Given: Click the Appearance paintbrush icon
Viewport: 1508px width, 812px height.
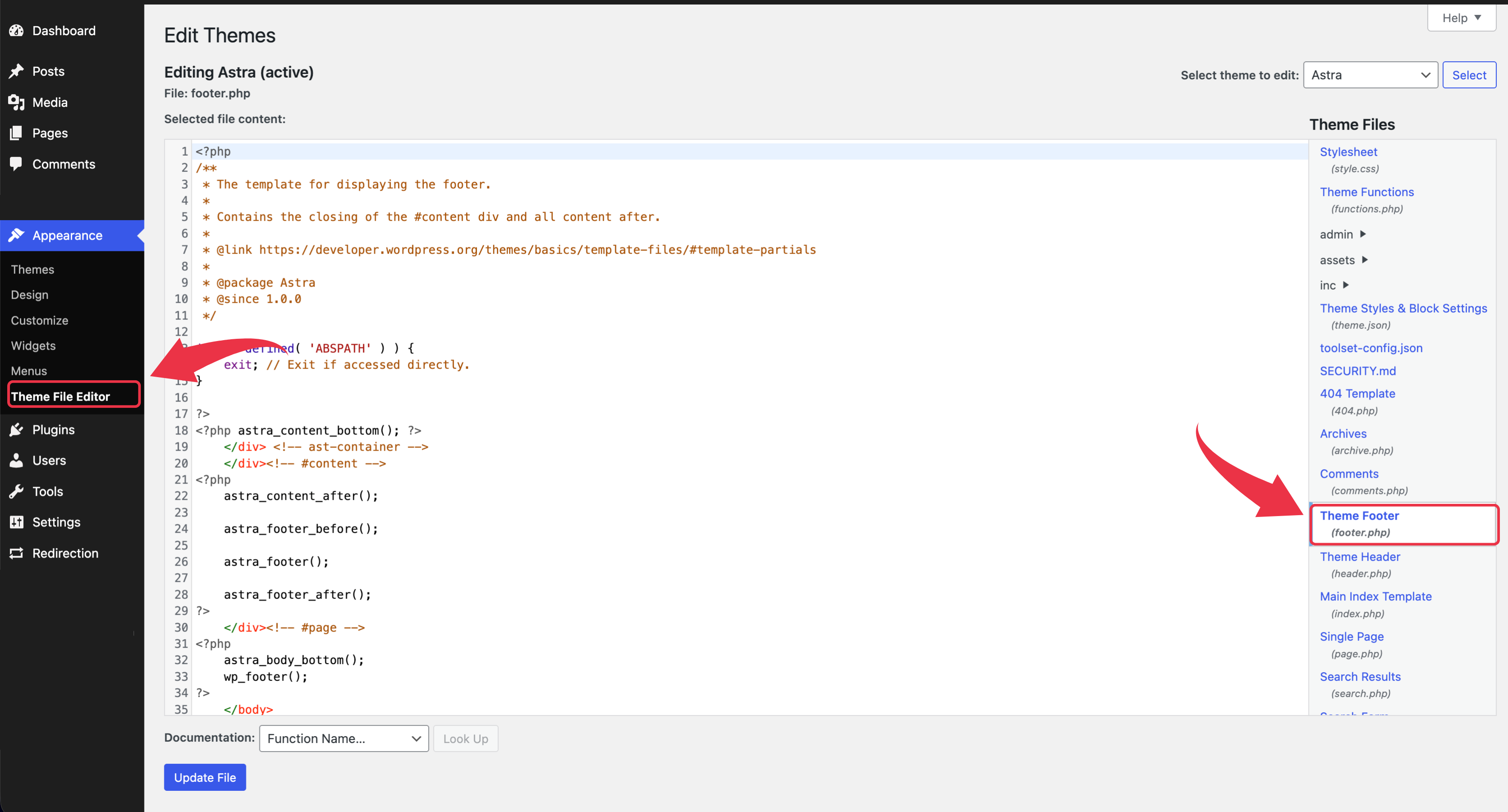Looking at the screenshot, I should click(16, 235).
